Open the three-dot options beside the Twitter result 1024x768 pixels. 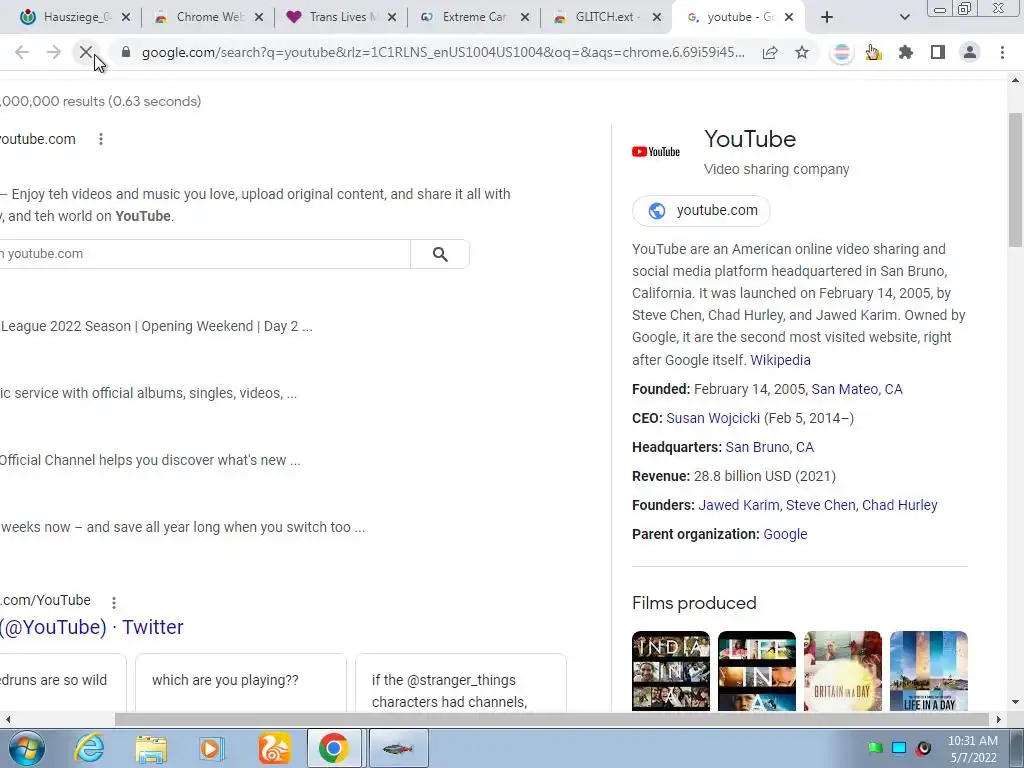[x=114, y=602]
